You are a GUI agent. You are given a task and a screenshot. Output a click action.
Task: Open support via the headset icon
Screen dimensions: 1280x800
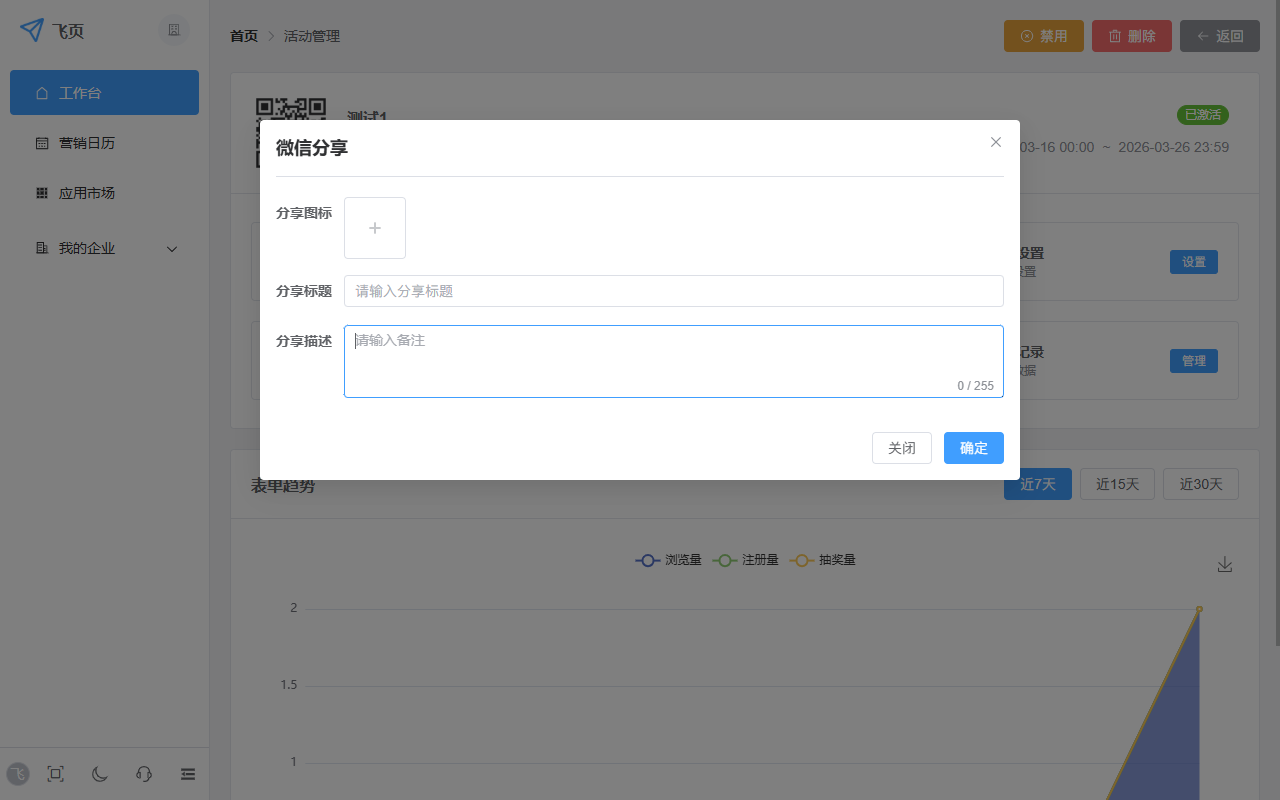(143, 774)
